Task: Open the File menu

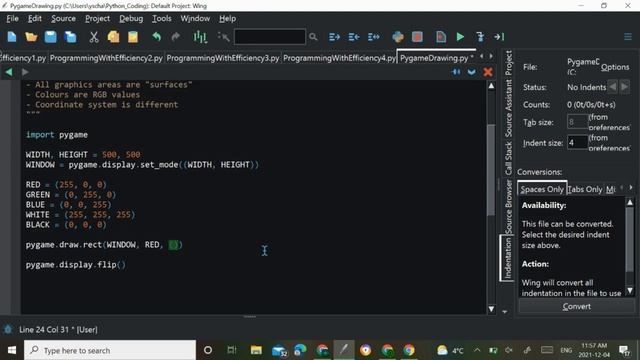Action: coord(12,19)
